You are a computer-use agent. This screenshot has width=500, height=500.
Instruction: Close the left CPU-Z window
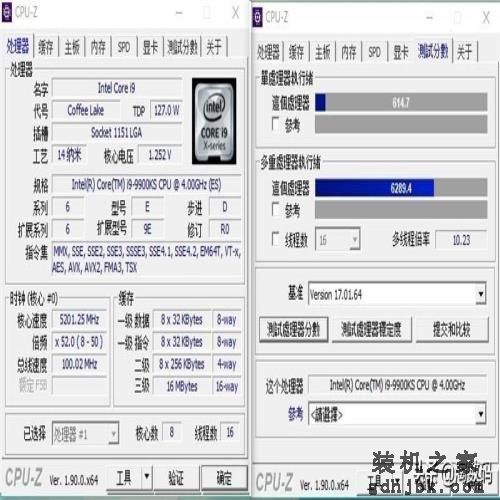tap(236, 14)
